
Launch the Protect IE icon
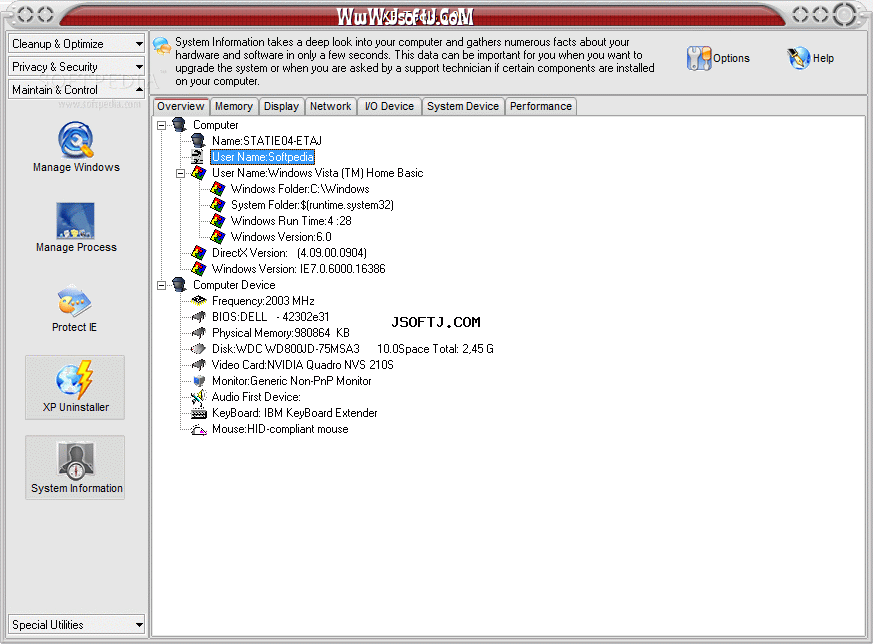[x=75, y=301]
